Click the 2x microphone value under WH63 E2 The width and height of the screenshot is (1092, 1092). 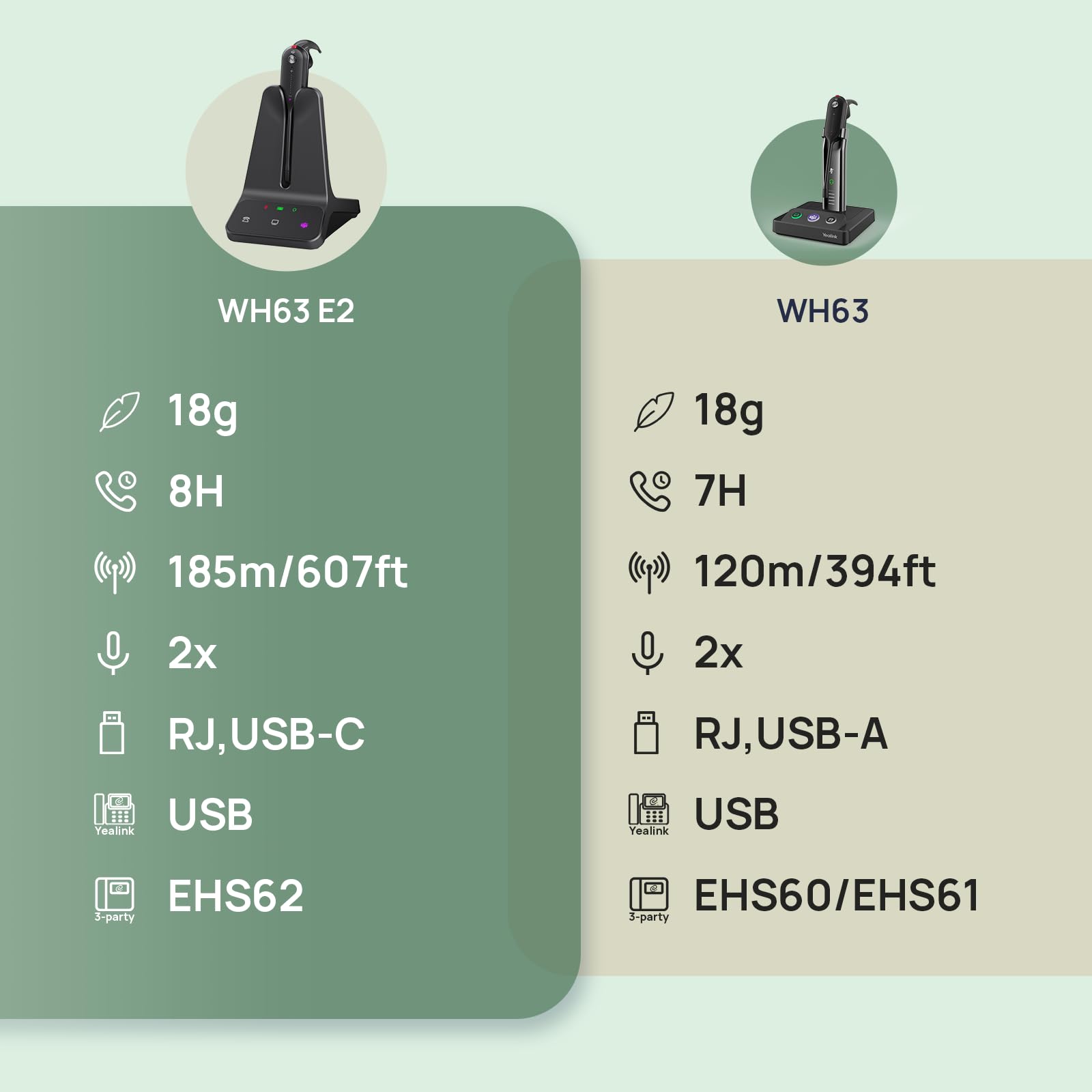192,652
